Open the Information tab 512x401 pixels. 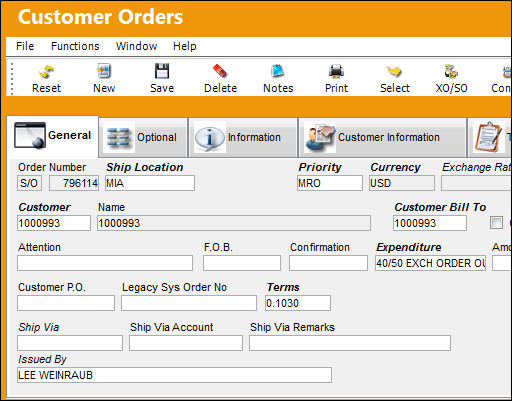coord(243,137)
